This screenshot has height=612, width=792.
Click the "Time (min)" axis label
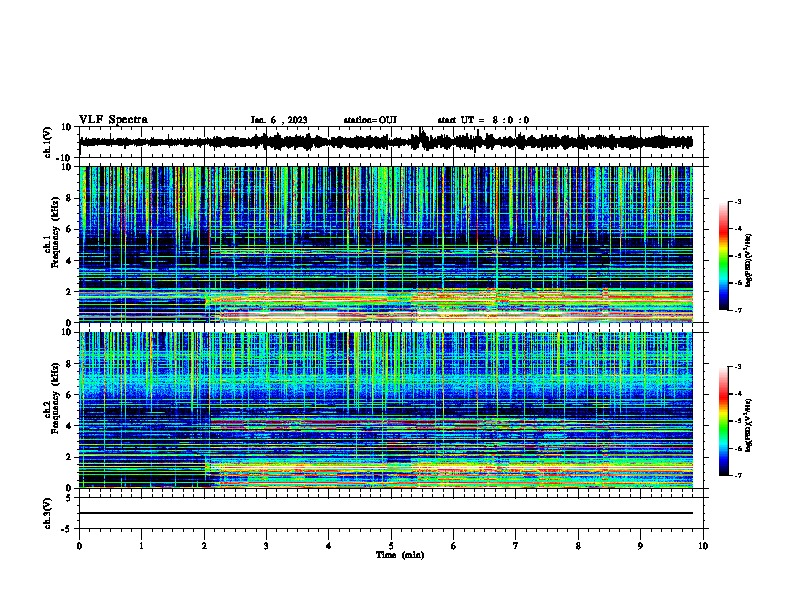coord(400,555)
